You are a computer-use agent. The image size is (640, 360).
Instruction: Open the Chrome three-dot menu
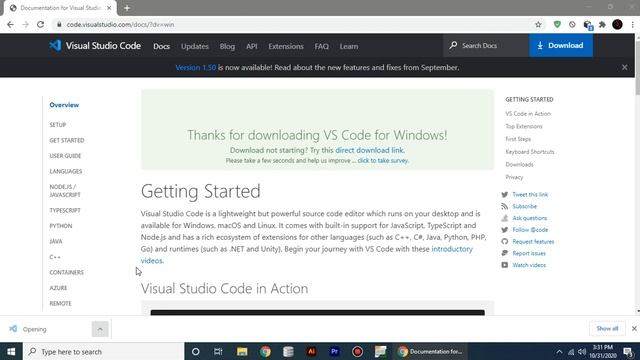633,24
